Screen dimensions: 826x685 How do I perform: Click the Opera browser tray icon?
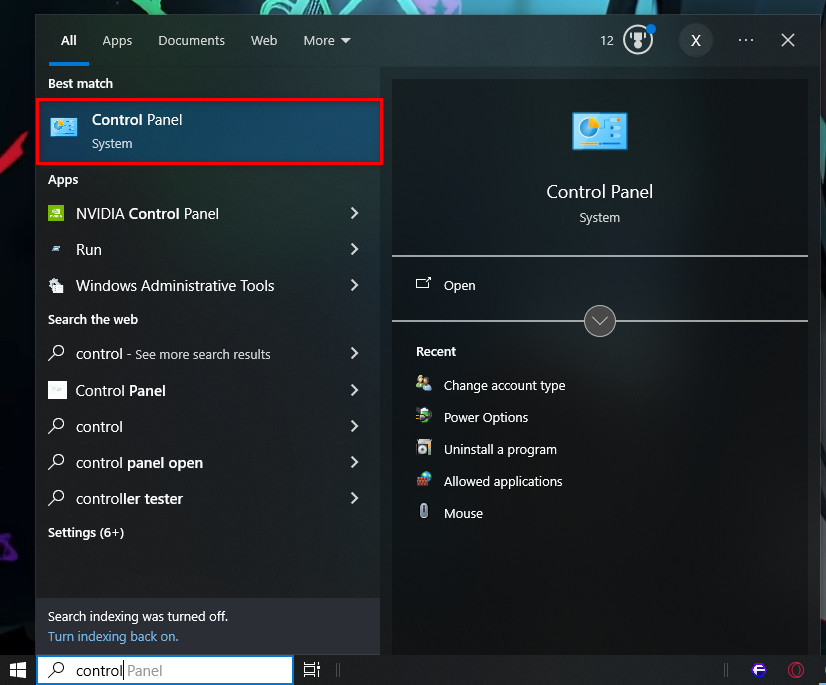pos(795,670)
